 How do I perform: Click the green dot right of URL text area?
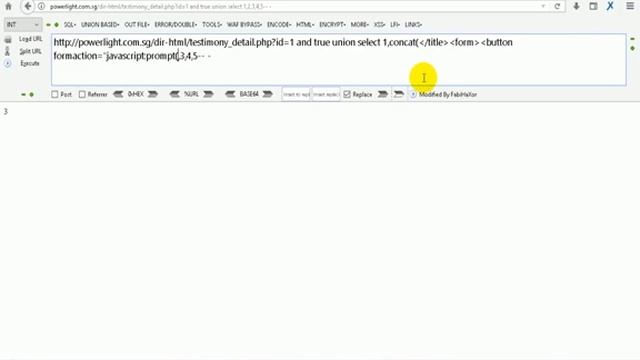[633, 49]
